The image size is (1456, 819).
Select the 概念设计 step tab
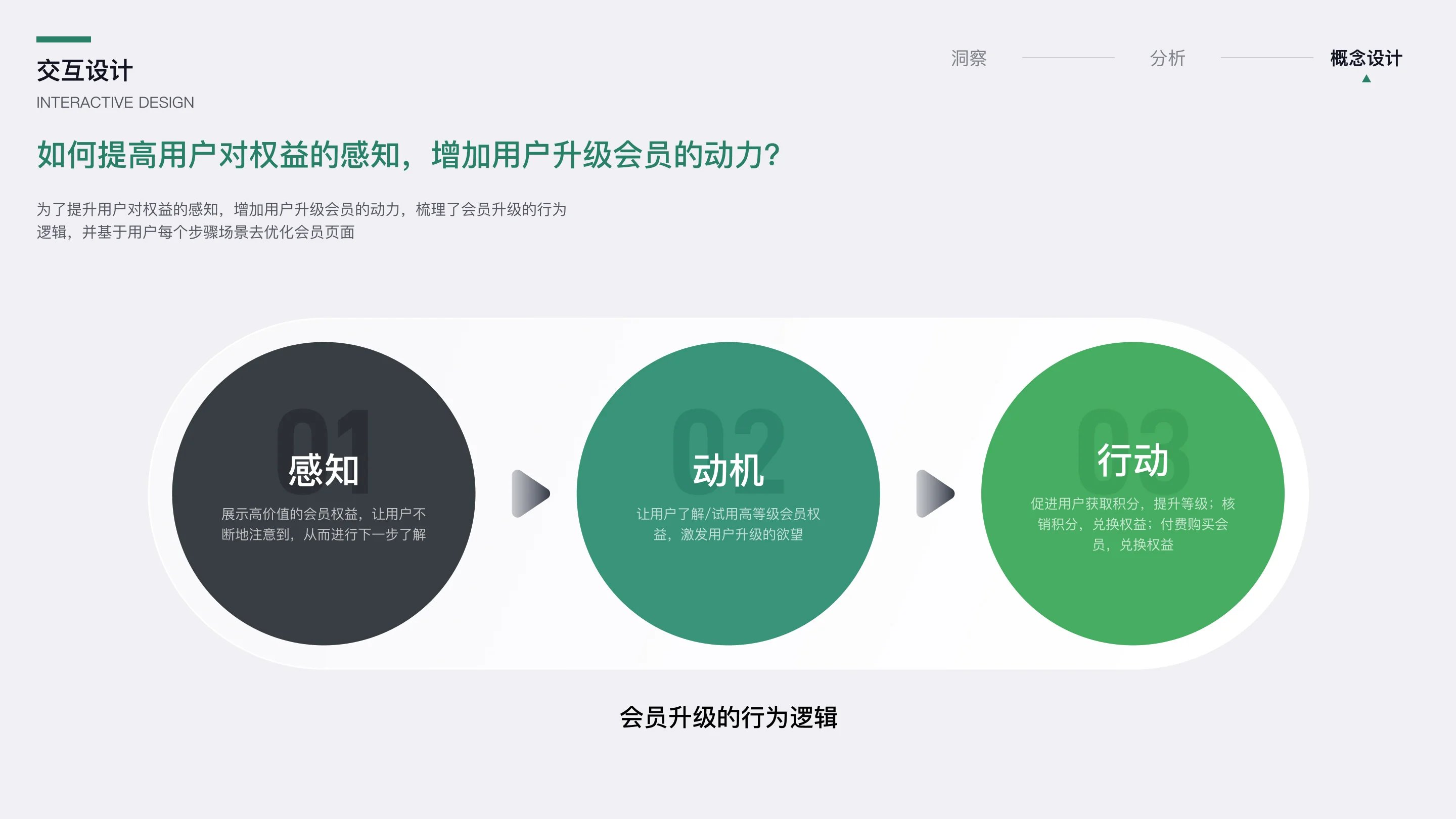tap(1366, 58)
